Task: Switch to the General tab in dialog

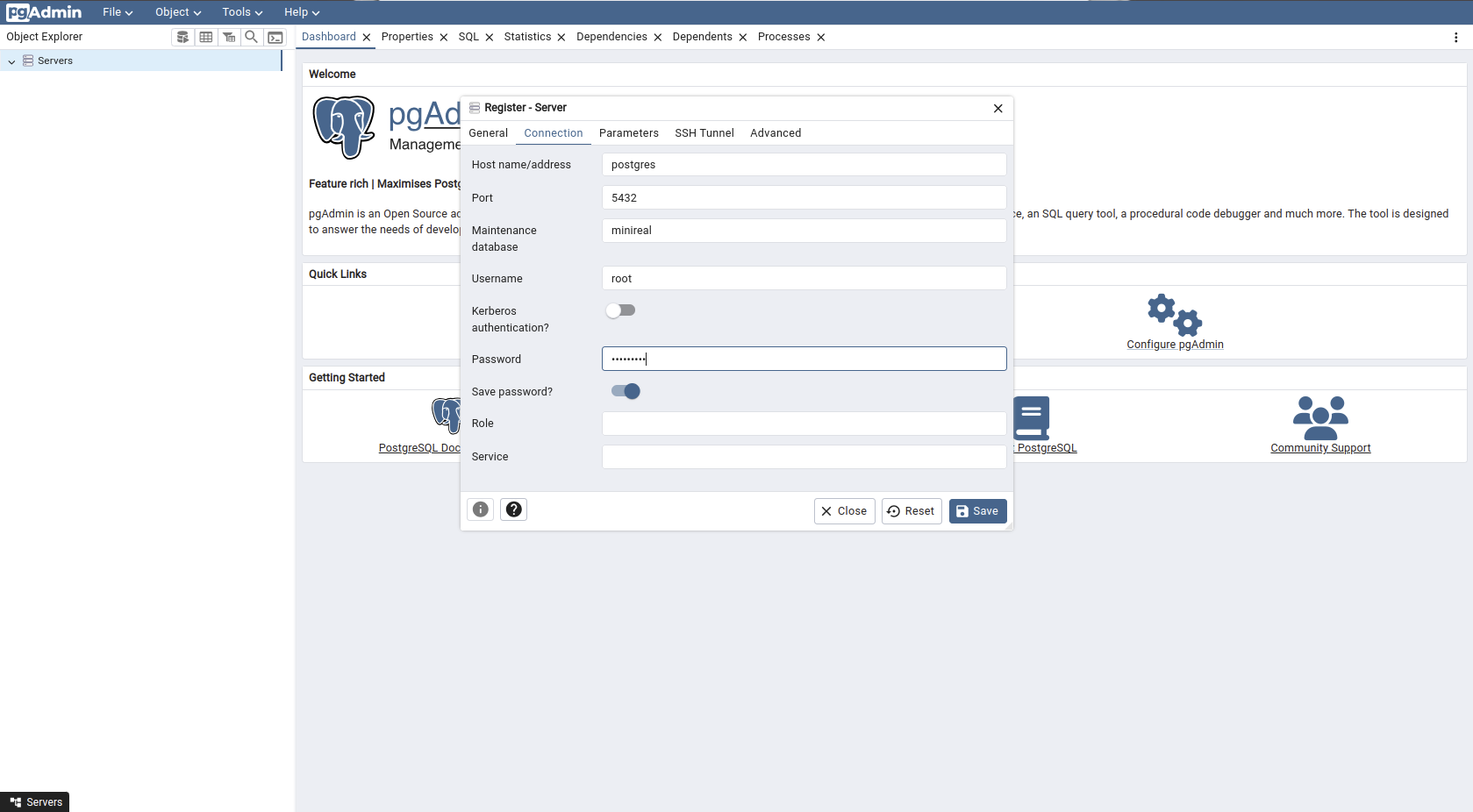Action: point(489,133)
